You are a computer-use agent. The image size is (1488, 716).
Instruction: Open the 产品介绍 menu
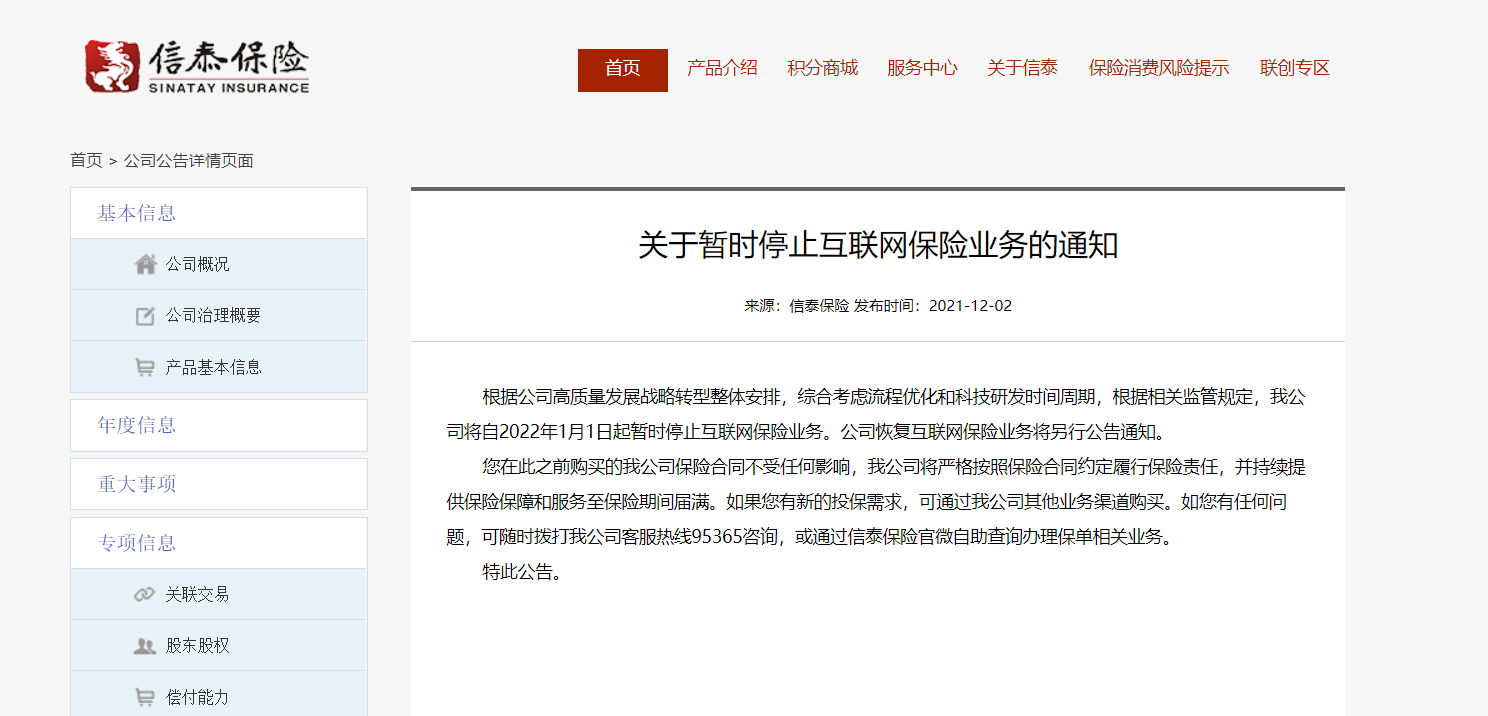click(x=722, y=68)
